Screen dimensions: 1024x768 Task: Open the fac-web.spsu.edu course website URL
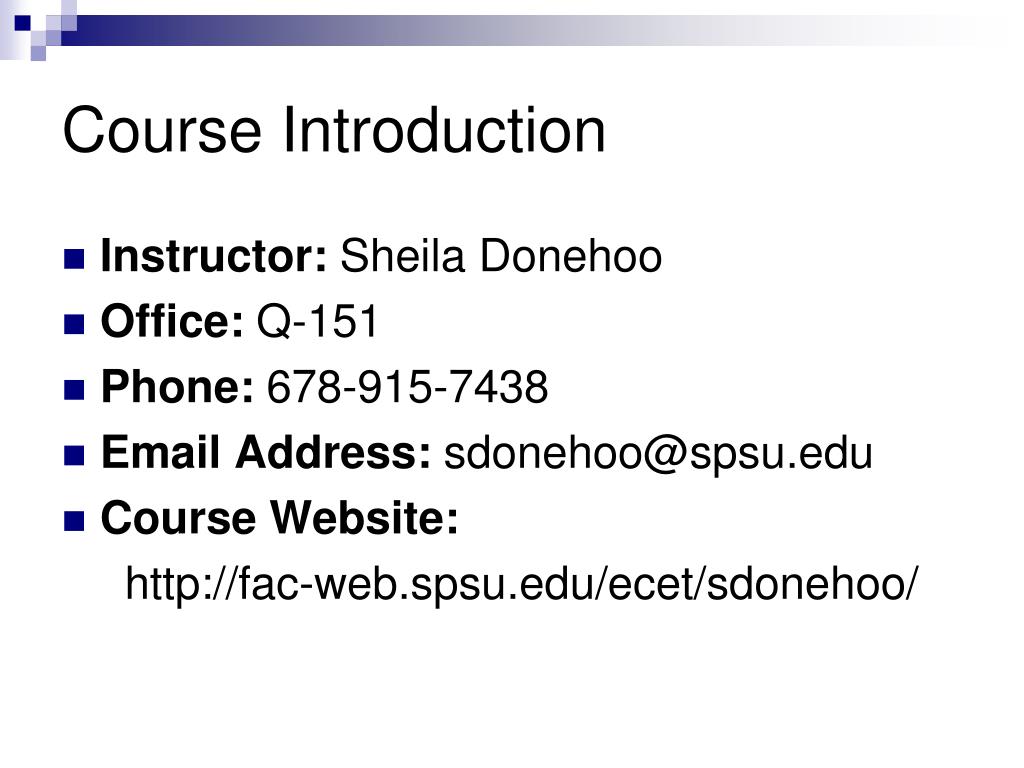[522, 583]
